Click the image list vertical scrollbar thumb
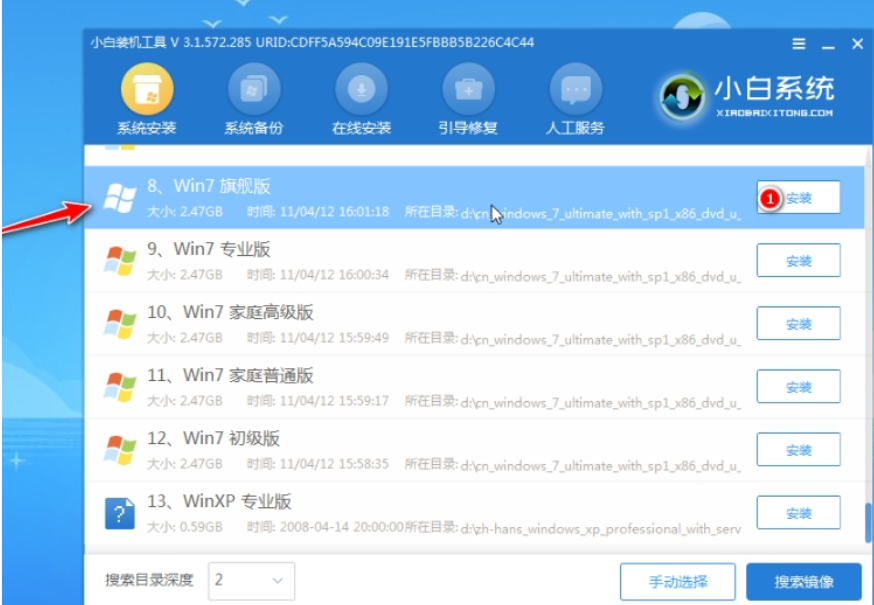Screen dimensions: 874x605 [x=868, y=522]
